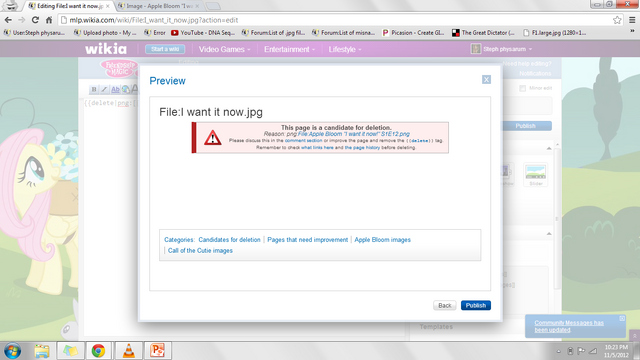Open the Windows Start menu
This screenshot has width=640, height=360.
pos(13,351)
